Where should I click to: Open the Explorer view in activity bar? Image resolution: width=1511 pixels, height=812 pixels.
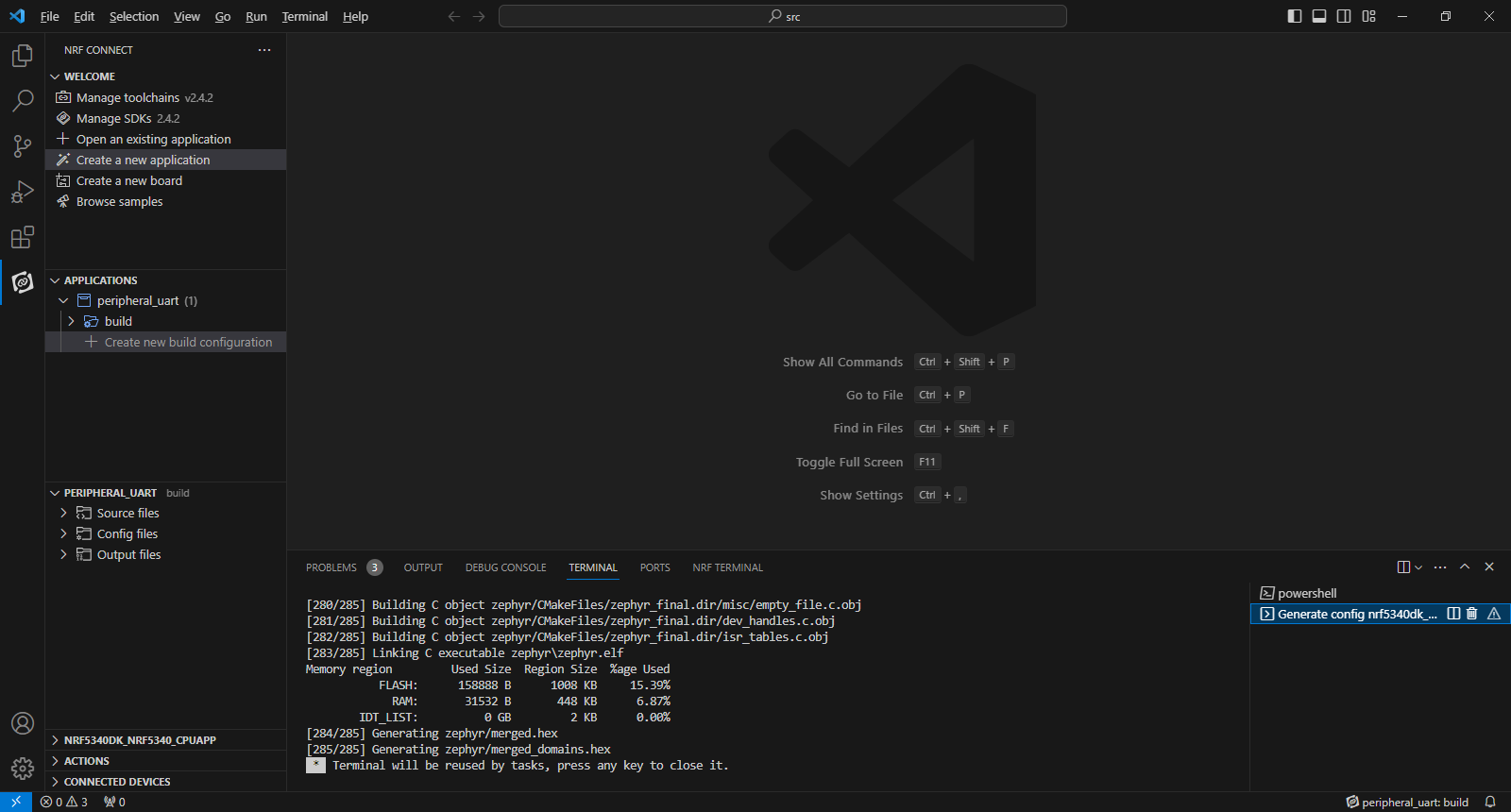[x=23, y=57]
